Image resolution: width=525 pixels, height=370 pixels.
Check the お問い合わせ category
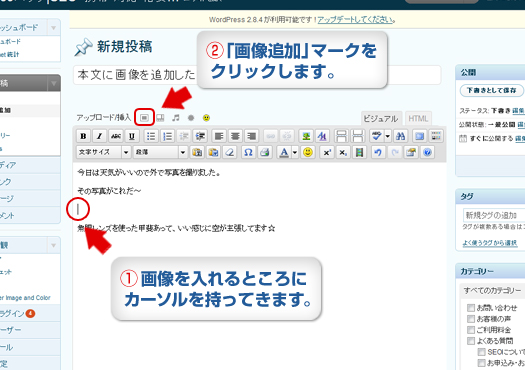pyautogui.click(x=471, y=308)
